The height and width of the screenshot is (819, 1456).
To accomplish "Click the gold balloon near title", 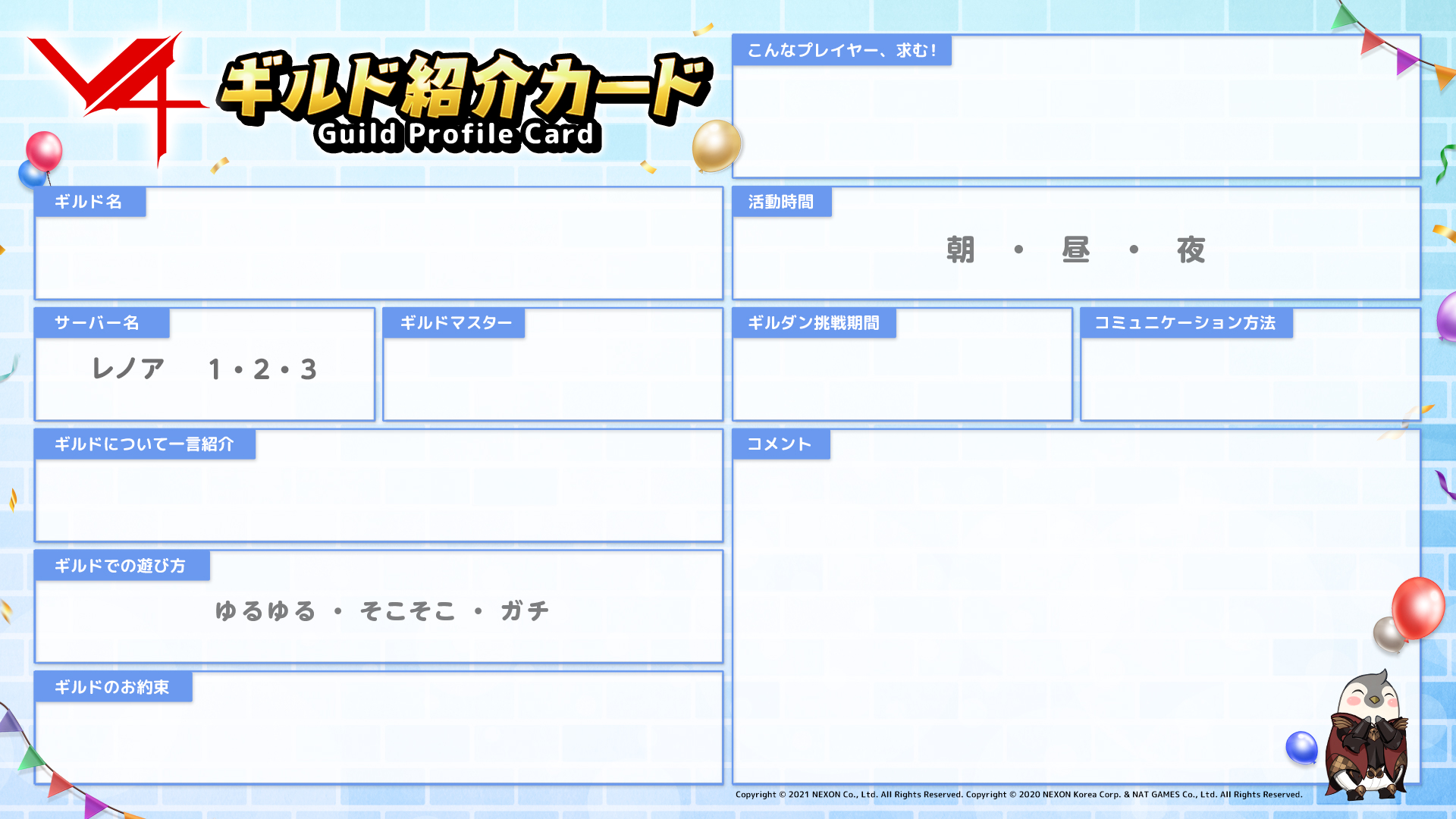I will click(x=716, y=144).
